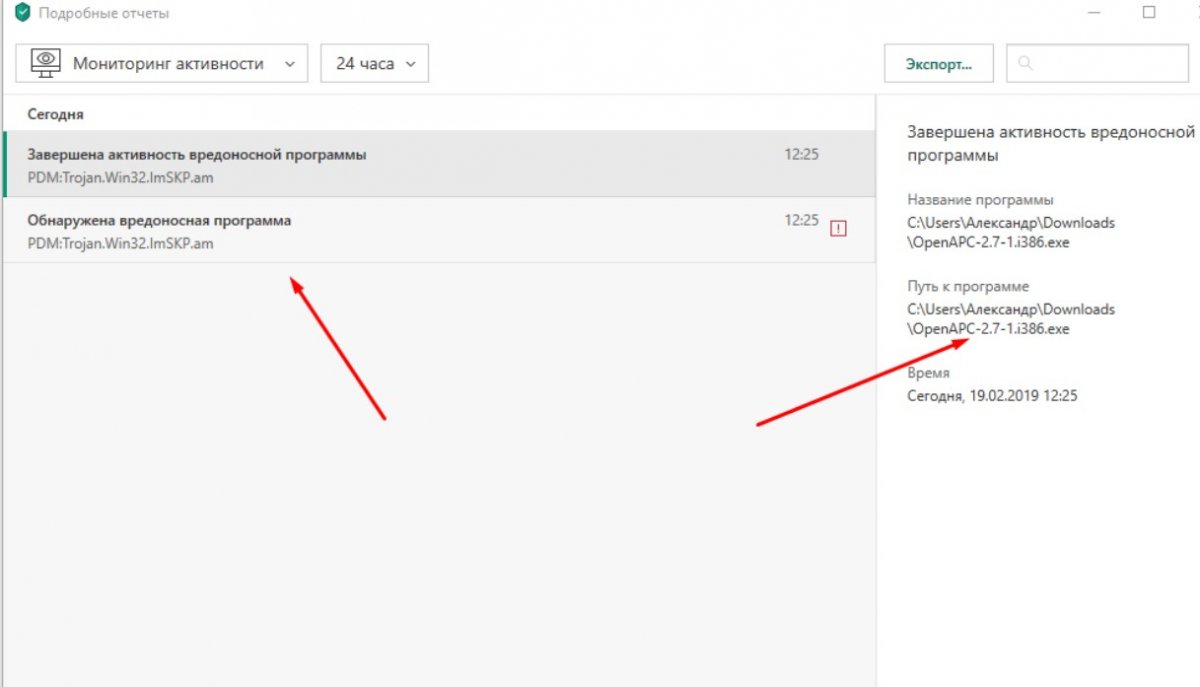
Task: Click the Сегодня group header
Action: click(x=55, y=114)
